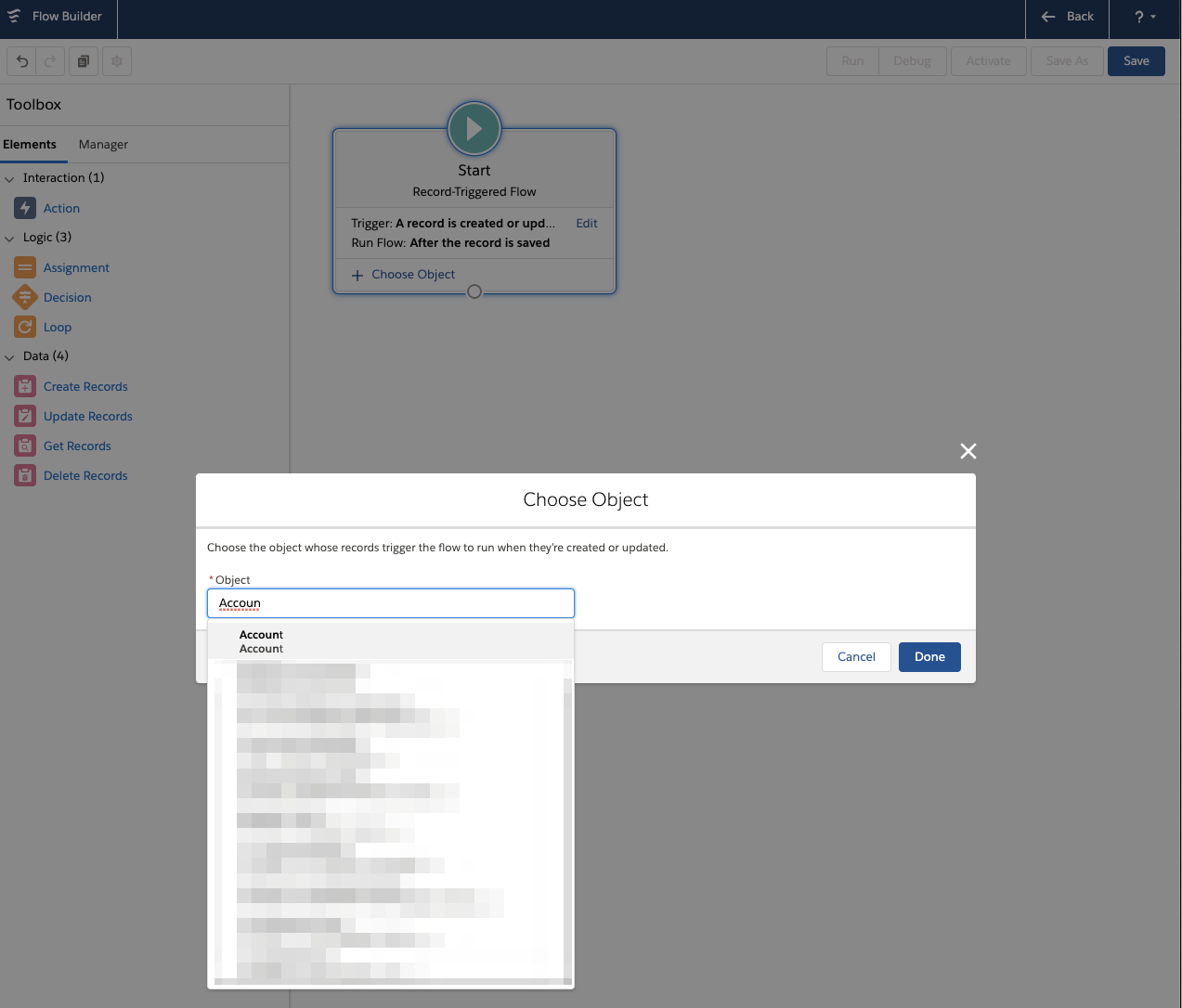Click the Edit trigger link
The width and height of the screenshot is (1182, 1008).
pyautogui.click(x=587, y=224)
